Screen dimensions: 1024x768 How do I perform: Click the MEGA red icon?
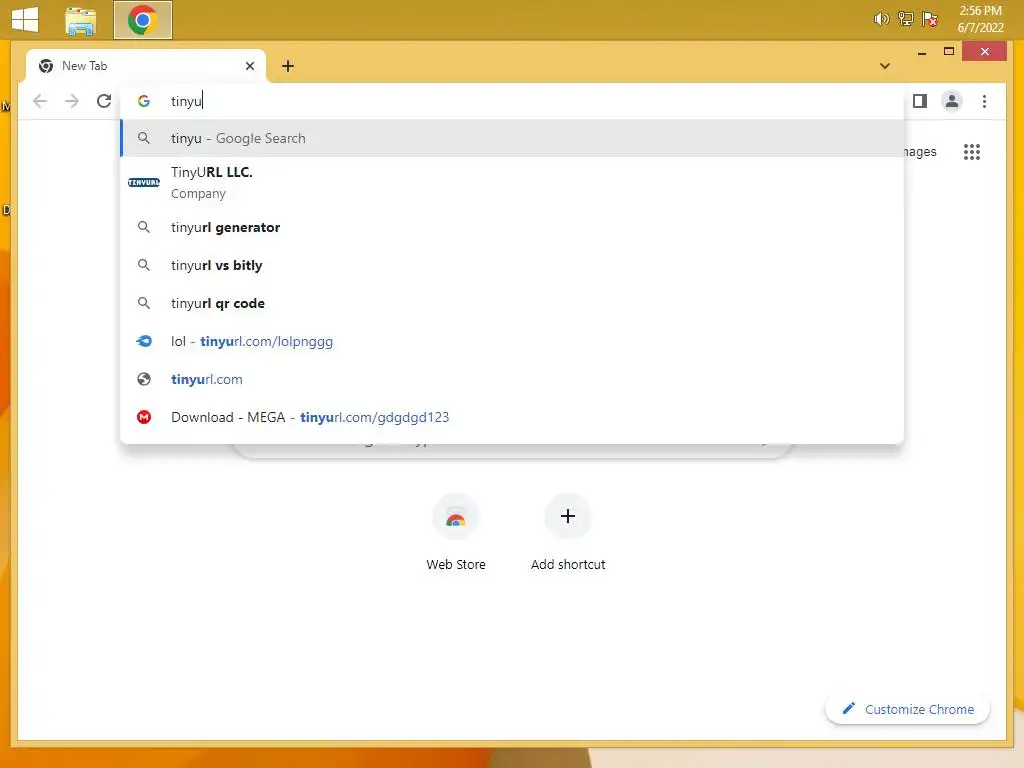click(144, 417)
